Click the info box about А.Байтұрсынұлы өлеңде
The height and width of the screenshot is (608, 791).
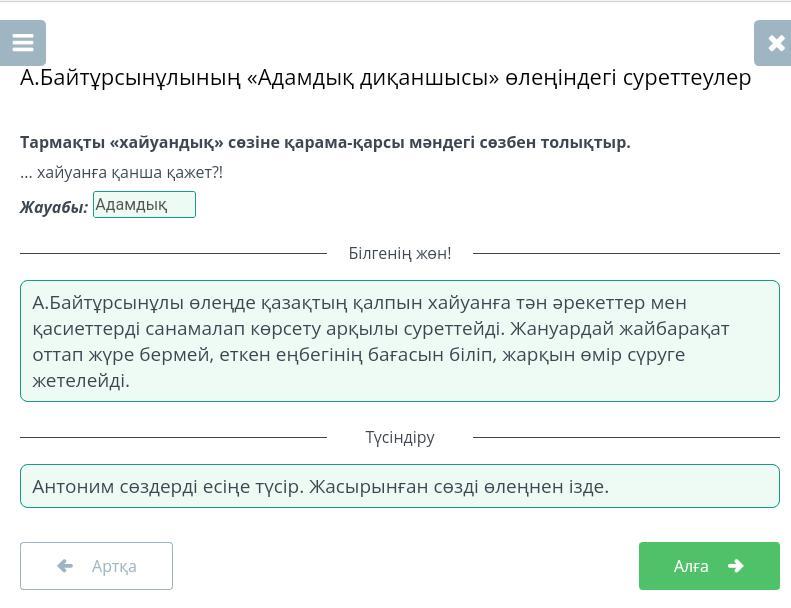tap(400, 341)
